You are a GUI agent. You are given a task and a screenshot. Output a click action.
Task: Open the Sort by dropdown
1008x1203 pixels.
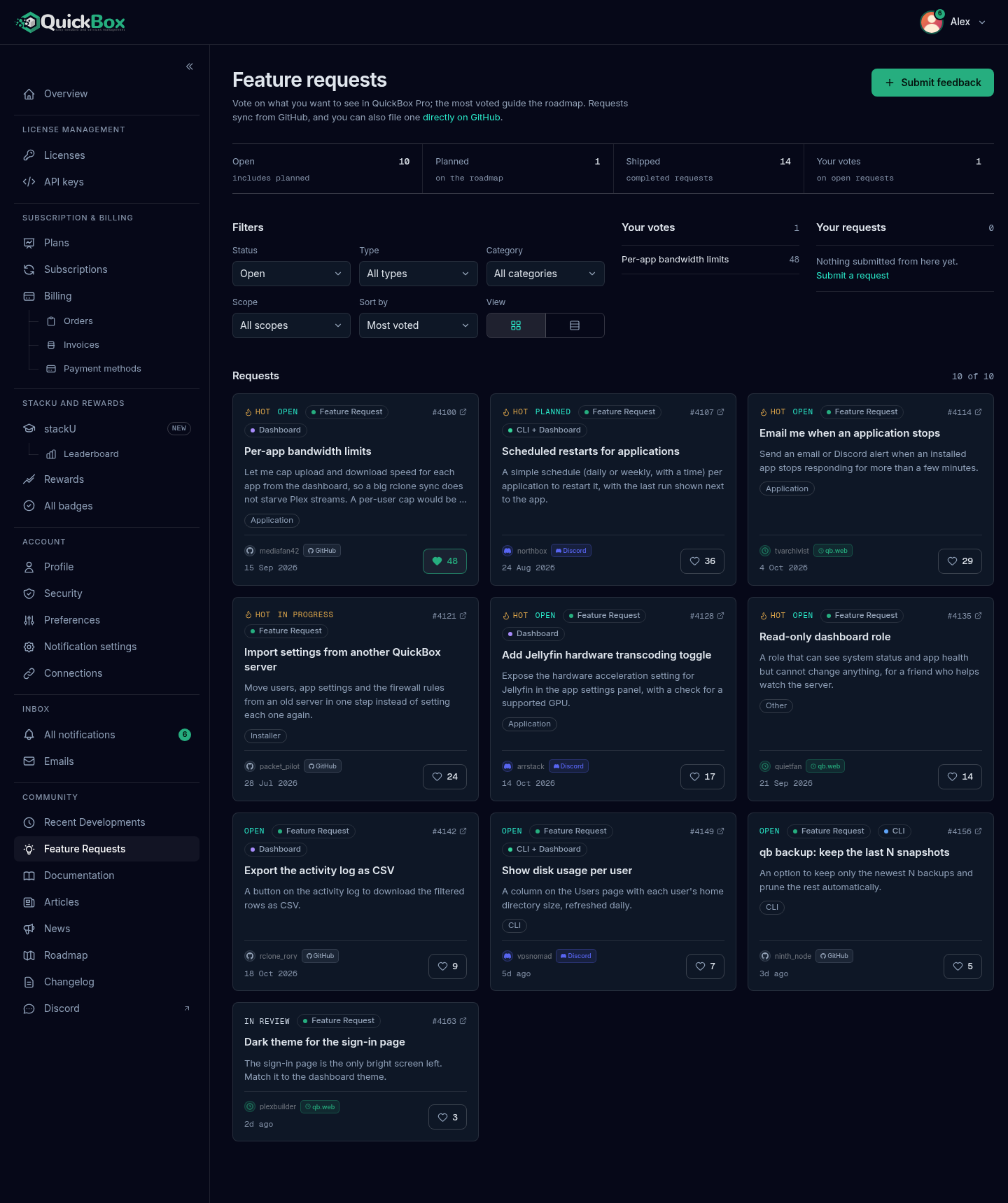tap(419, 325)
